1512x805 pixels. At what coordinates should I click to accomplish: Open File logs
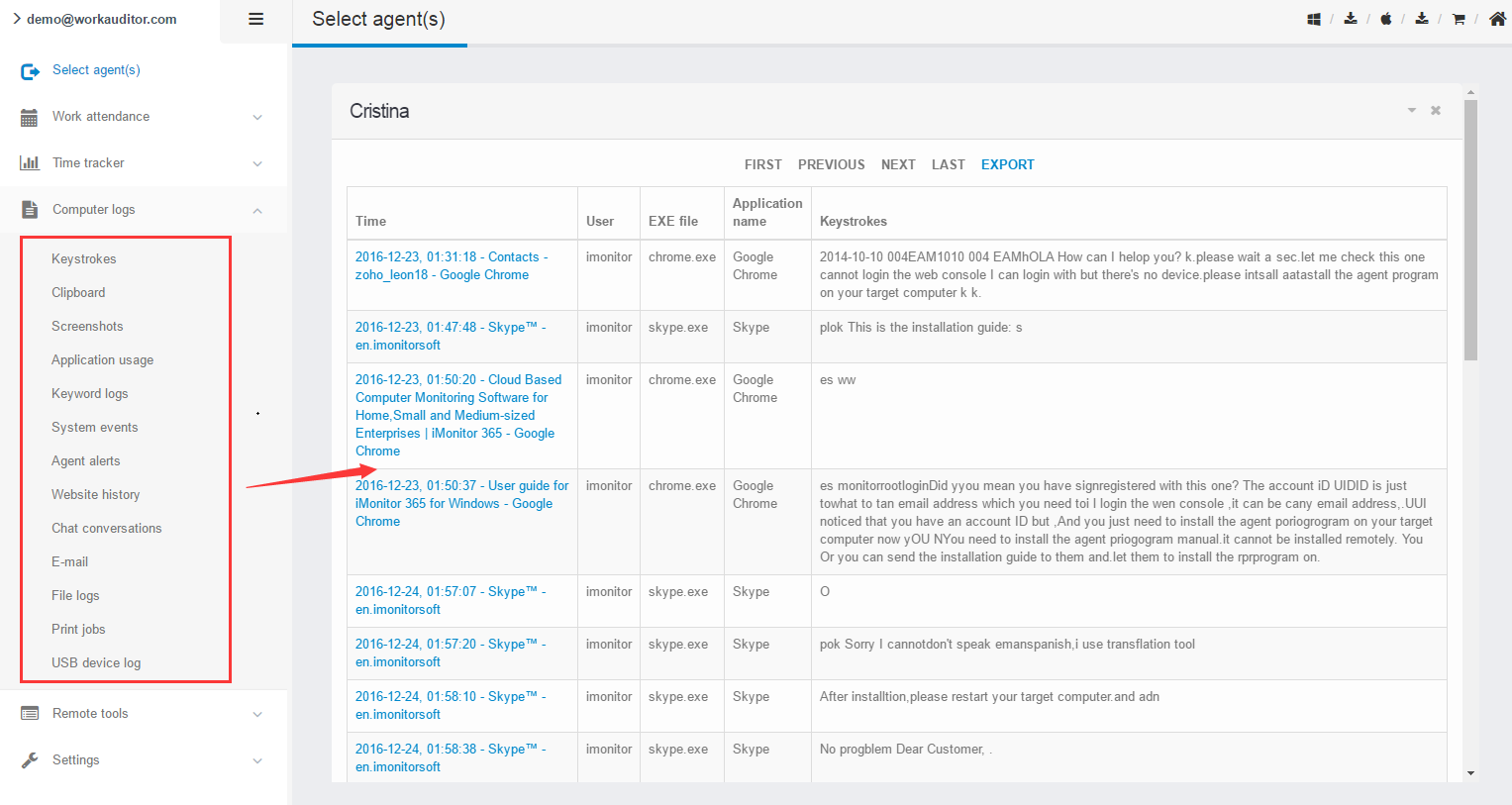[75, 596]
